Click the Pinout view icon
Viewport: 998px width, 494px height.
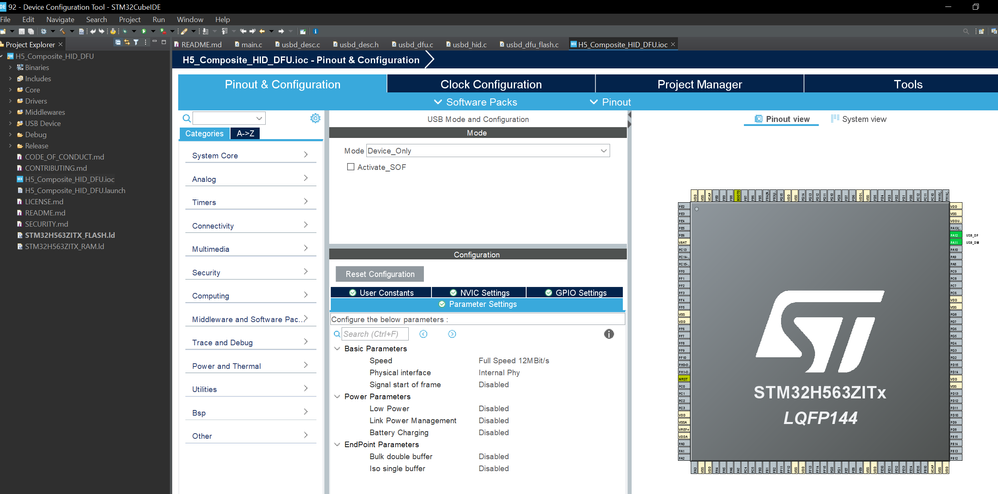[x=759, y=118]
